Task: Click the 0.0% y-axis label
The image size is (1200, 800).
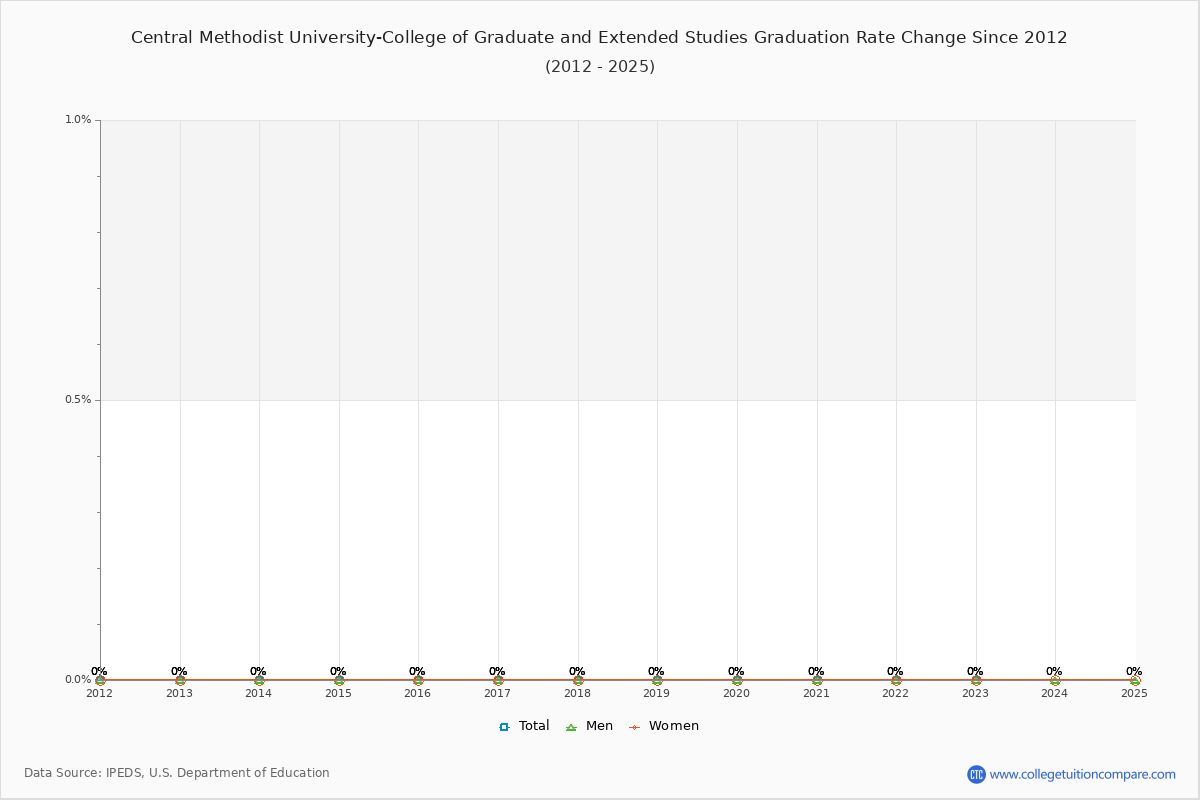Action: (78, 680)
